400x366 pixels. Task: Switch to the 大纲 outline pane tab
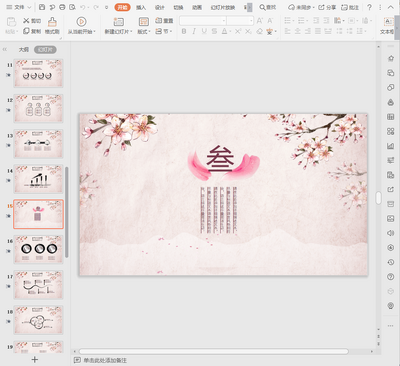[x=24, y=50]
